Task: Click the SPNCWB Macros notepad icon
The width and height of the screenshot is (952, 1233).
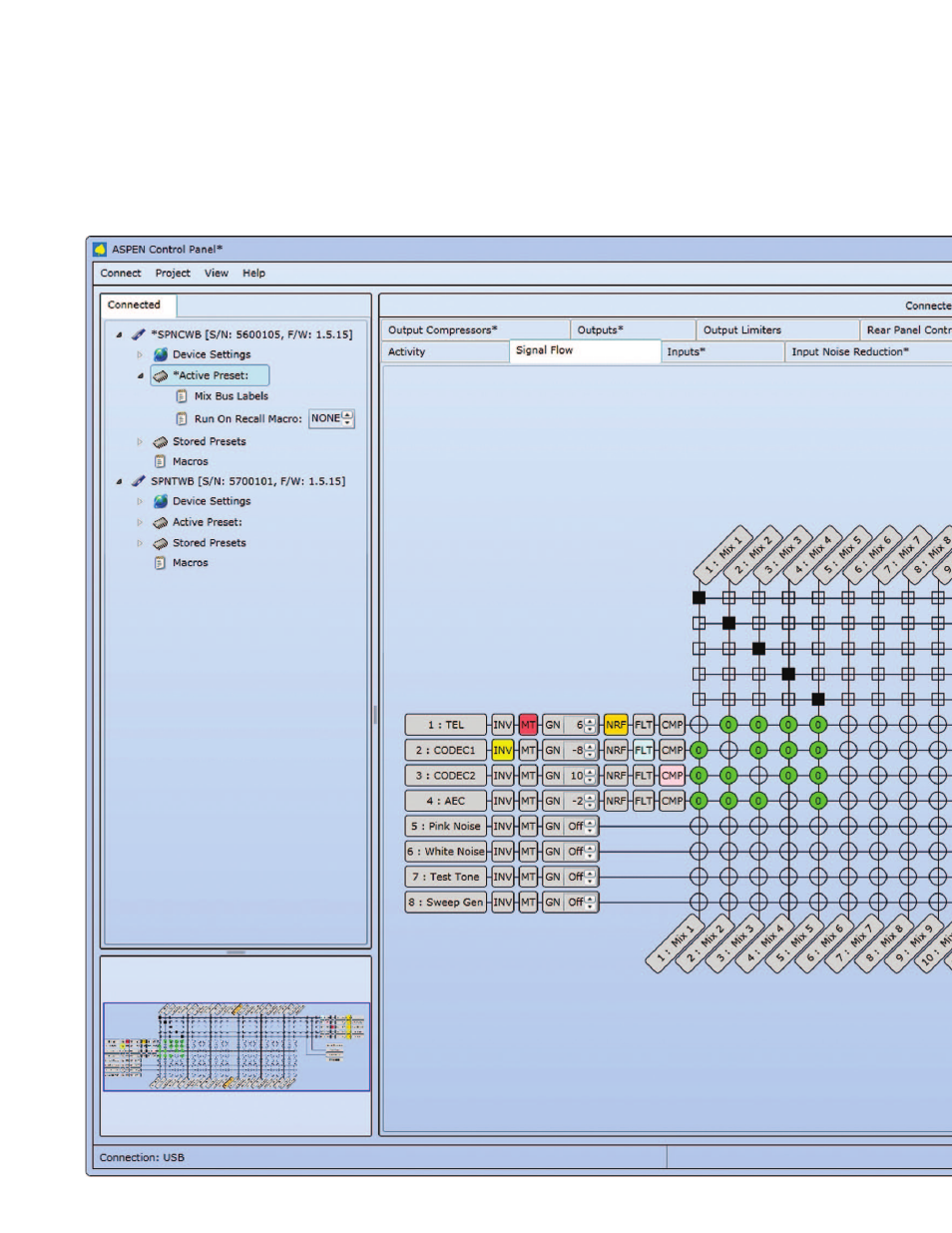Action: coord(160,461)
